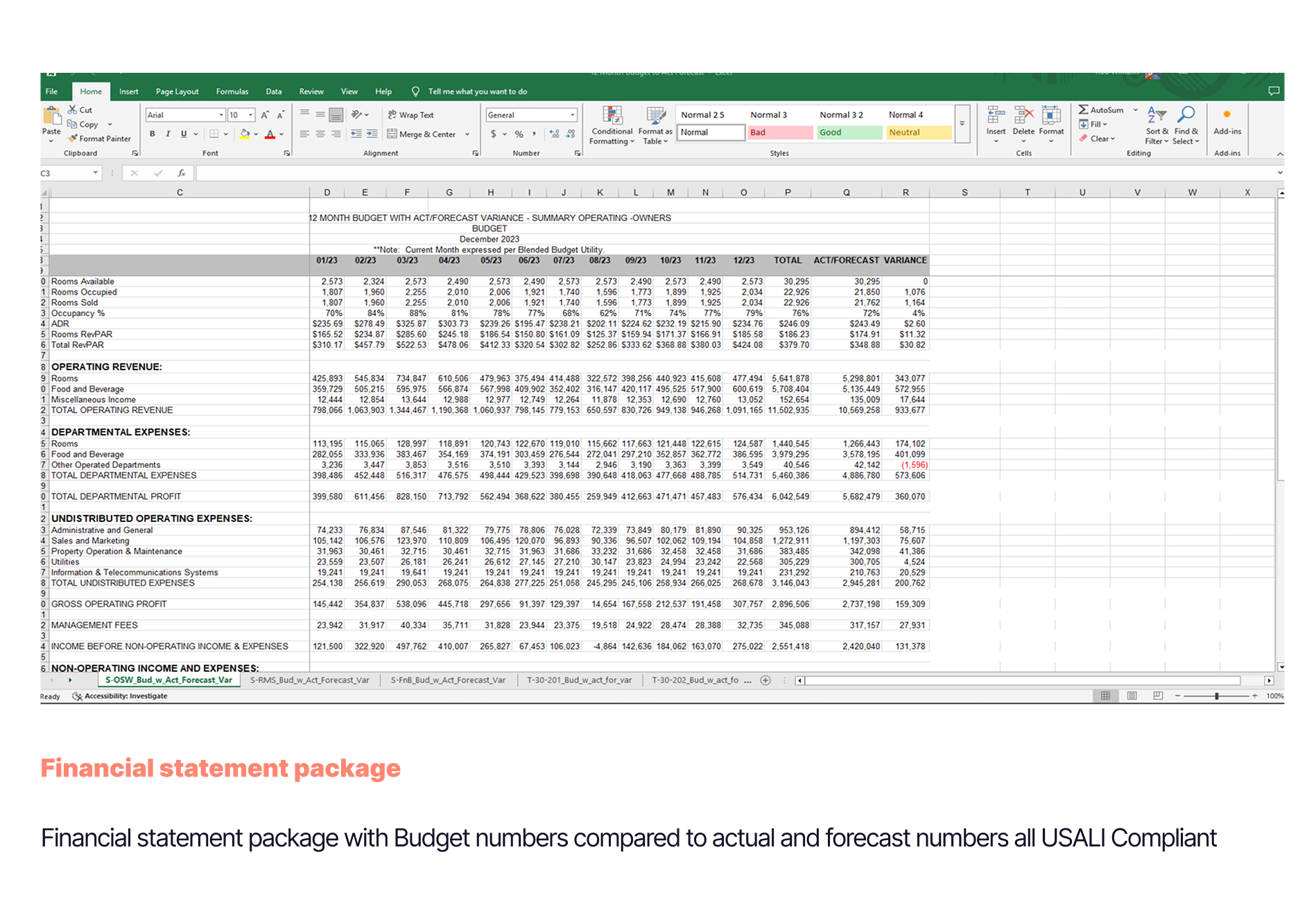Expand Merge & Center dropdown arrow

click(x=467, y=134)
